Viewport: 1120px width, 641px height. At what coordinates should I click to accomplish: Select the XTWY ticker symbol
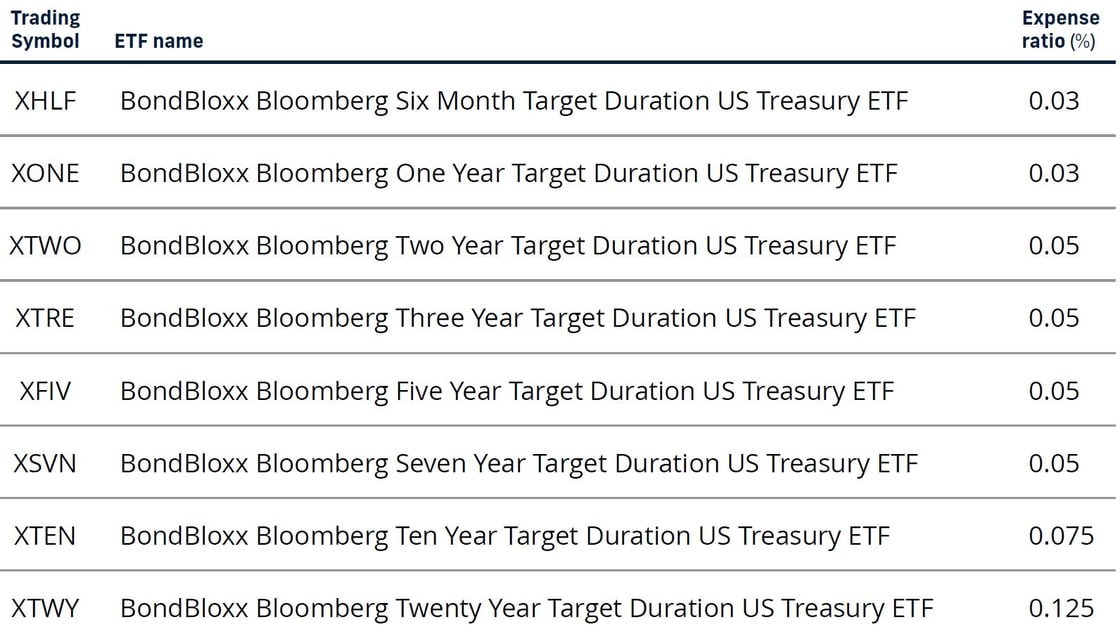[45, 608]
